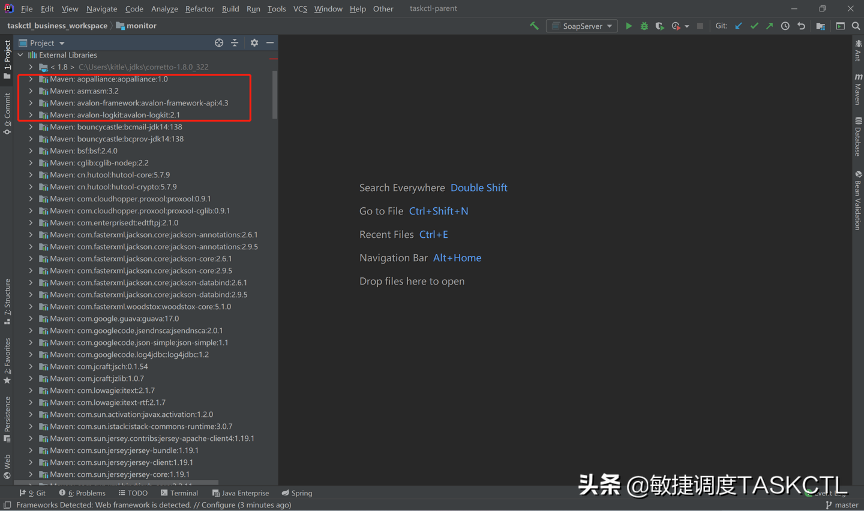
Task: Expand Maven: asm:asm:3.2 node
Action: (x=31, y=91)
